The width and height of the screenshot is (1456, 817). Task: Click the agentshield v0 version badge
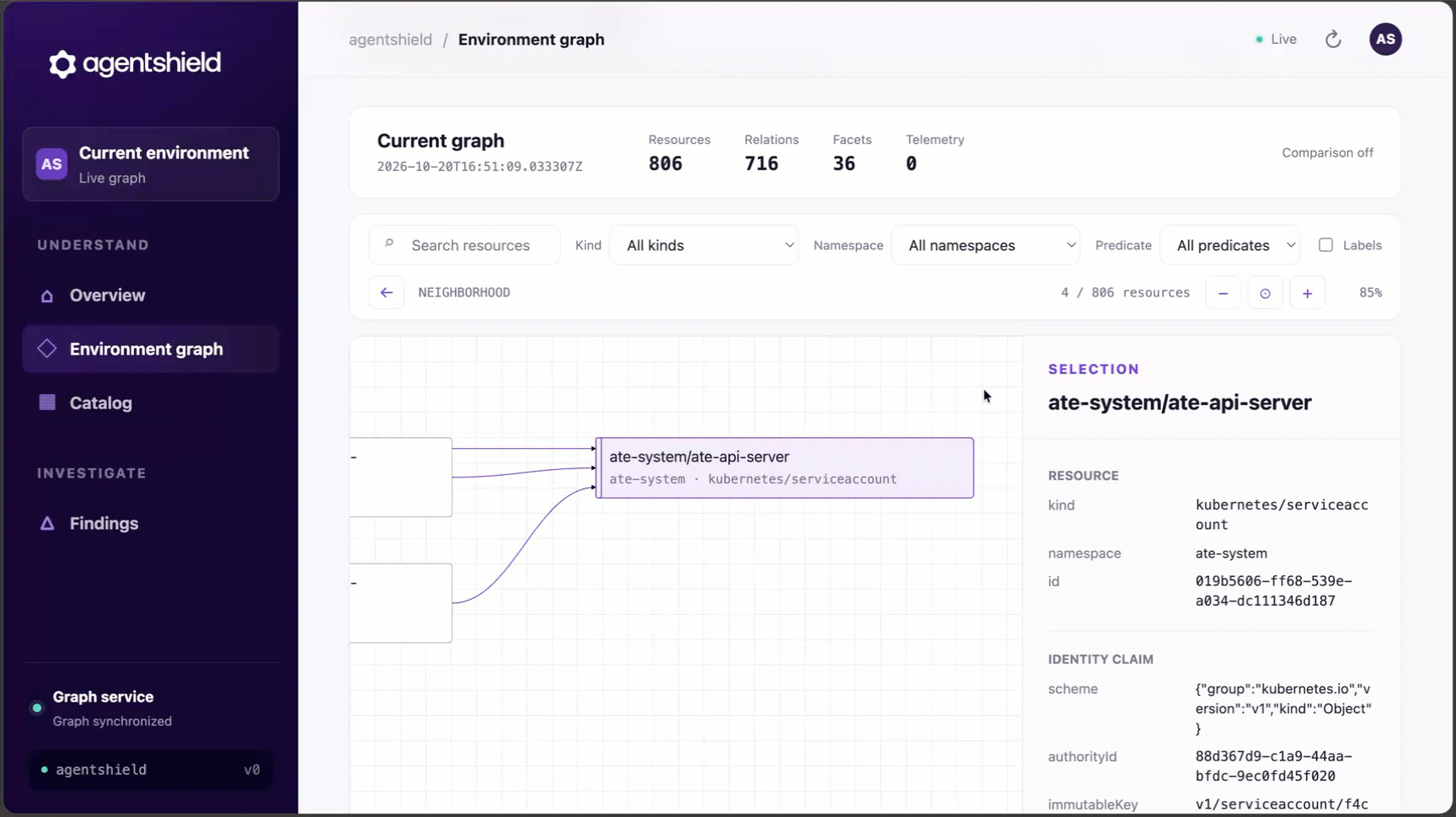[151, 770]
